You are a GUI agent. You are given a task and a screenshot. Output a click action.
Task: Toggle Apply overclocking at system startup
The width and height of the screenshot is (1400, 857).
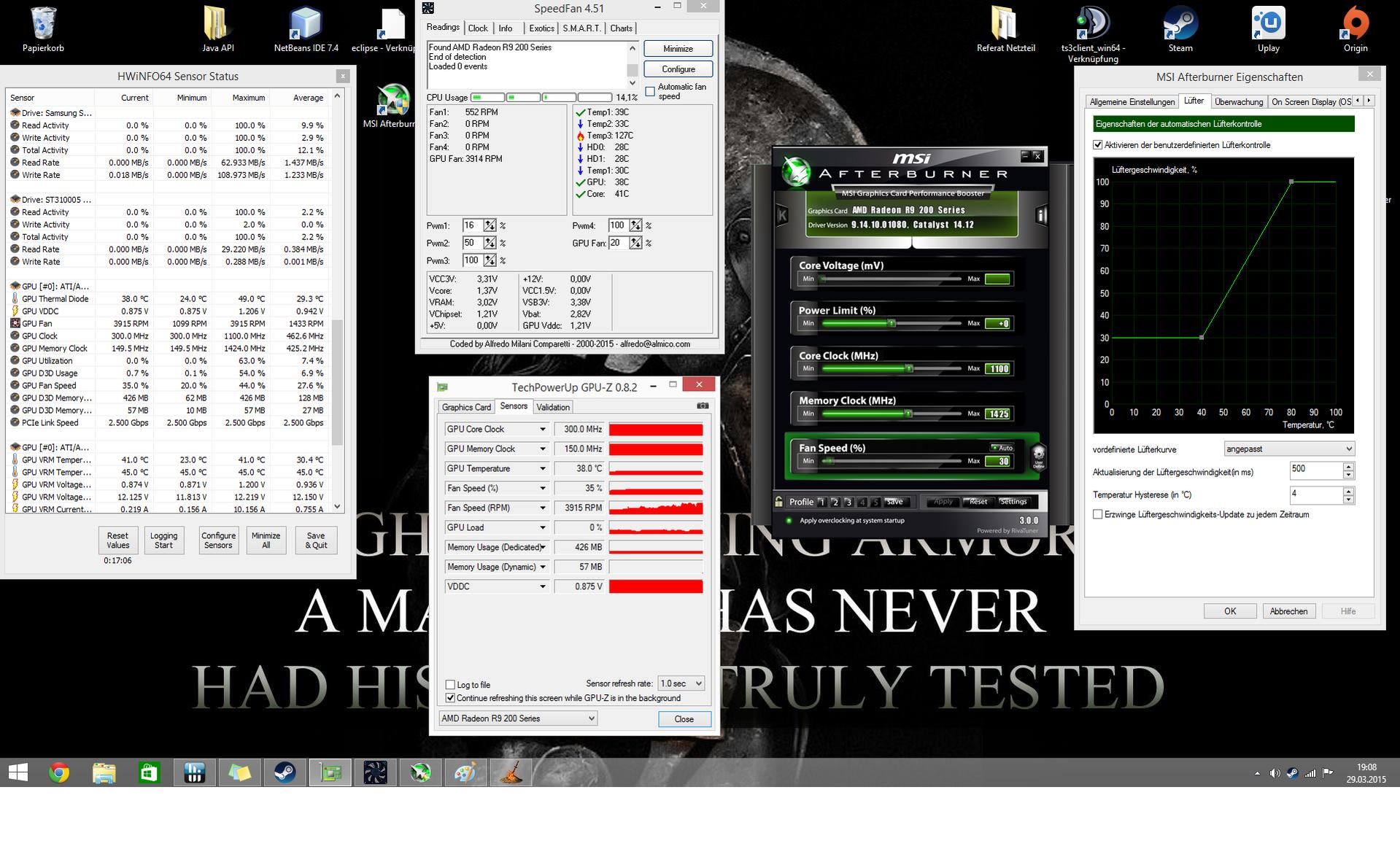(789, 520)
